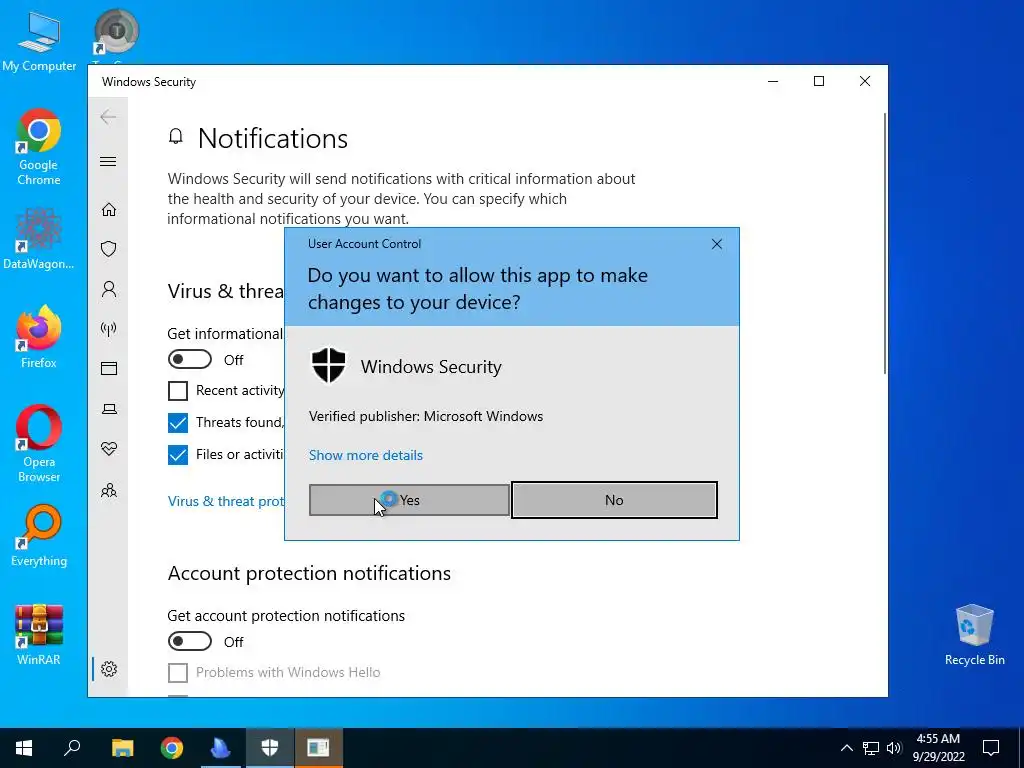The image size is (1024, 768).
Task: Open Family options icon in the sidebar
Action: point(109,490)
